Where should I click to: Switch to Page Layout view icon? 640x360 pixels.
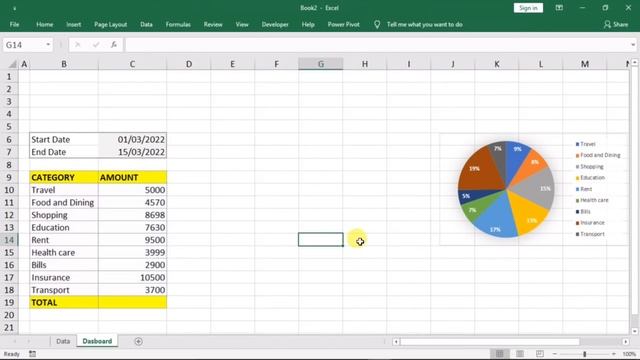pyautogui.click(x=520, y=353)
